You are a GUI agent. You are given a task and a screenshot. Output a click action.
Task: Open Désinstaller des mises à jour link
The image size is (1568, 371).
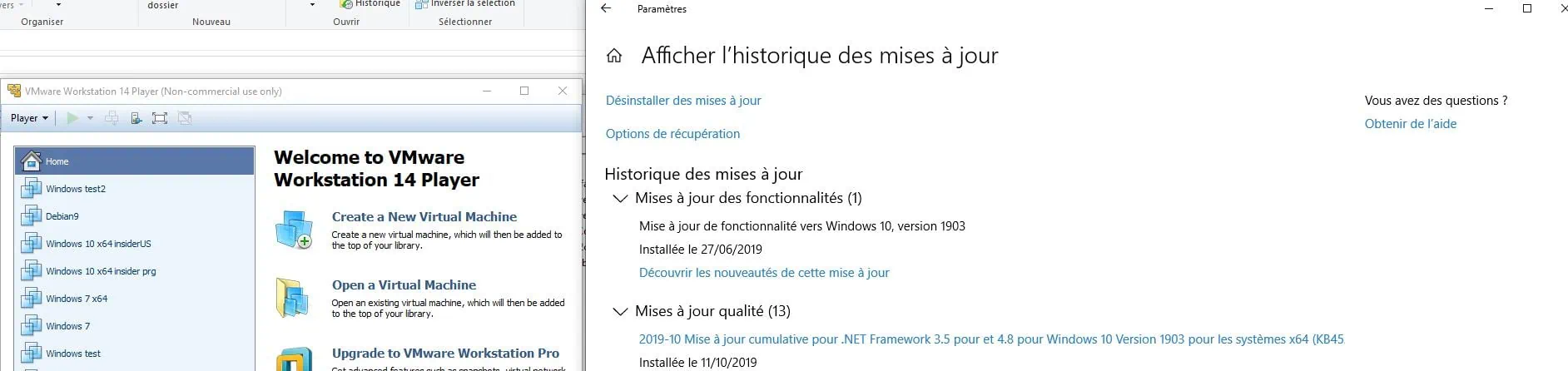coord(683,101)
